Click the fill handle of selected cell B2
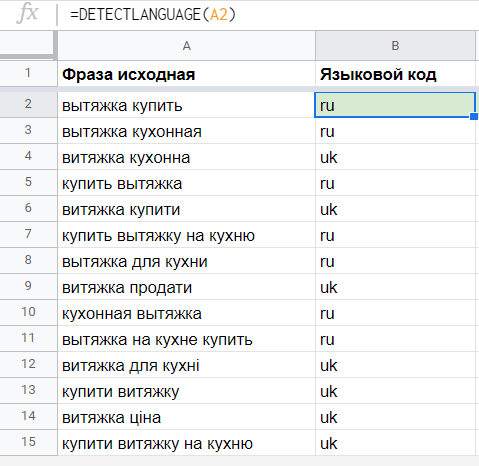 coord(474,116)
